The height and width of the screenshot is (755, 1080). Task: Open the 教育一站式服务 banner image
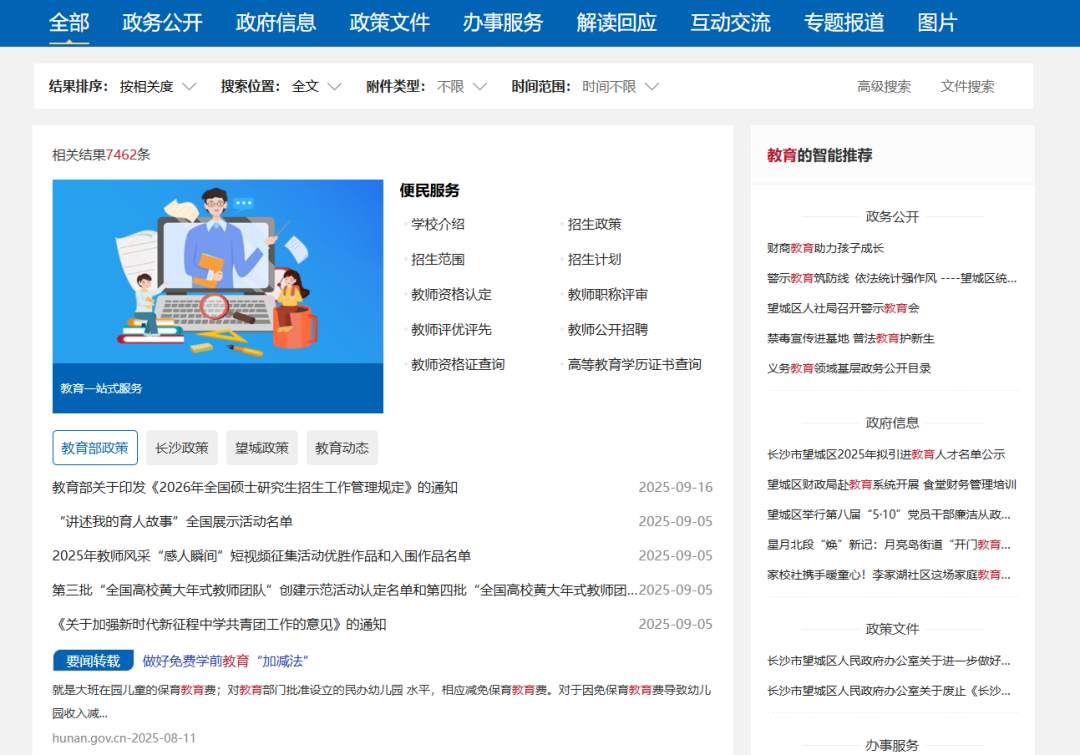218,296
